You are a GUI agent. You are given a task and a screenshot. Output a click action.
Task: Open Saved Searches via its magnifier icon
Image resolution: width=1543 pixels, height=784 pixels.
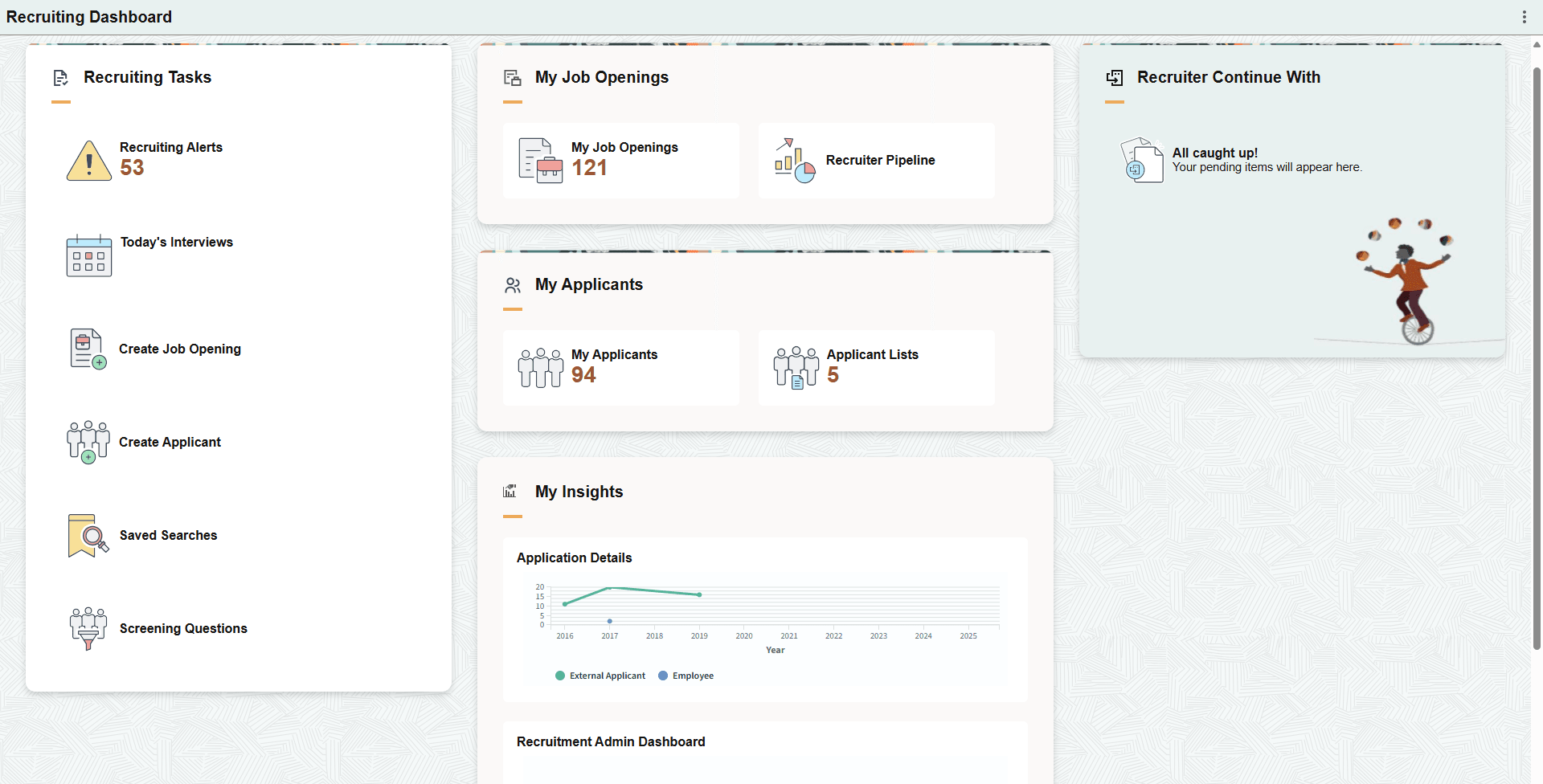87,535
